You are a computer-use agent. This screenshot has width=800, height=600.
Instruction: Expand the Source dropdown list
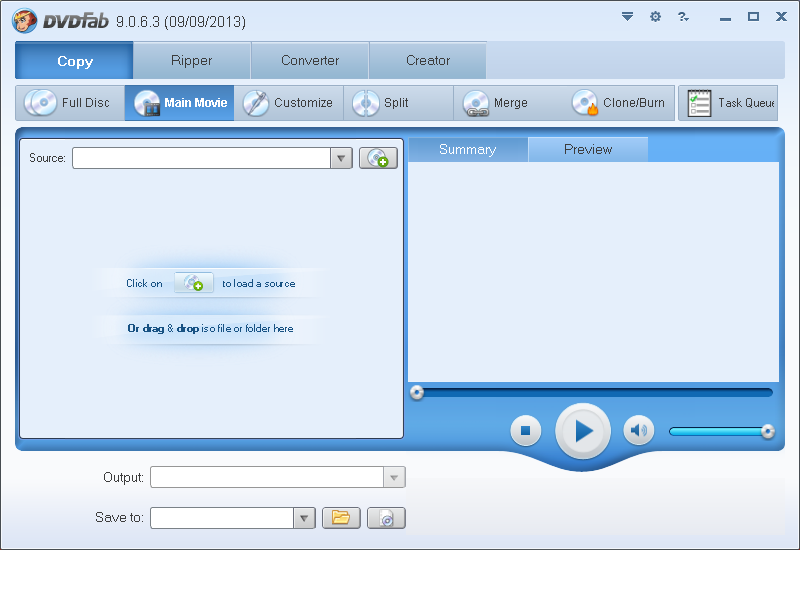pos(341,158)
